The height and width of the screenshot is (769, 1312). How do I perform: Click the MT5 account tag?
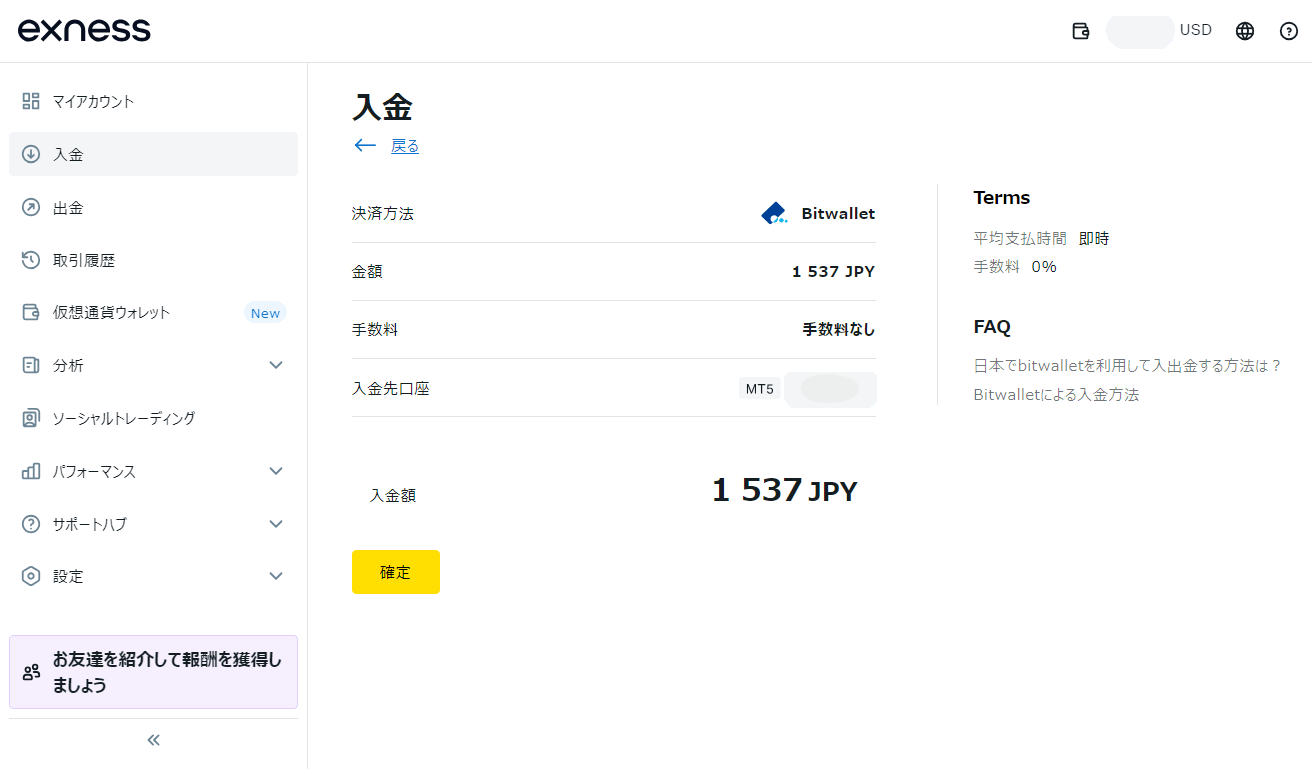coord(760,389)
